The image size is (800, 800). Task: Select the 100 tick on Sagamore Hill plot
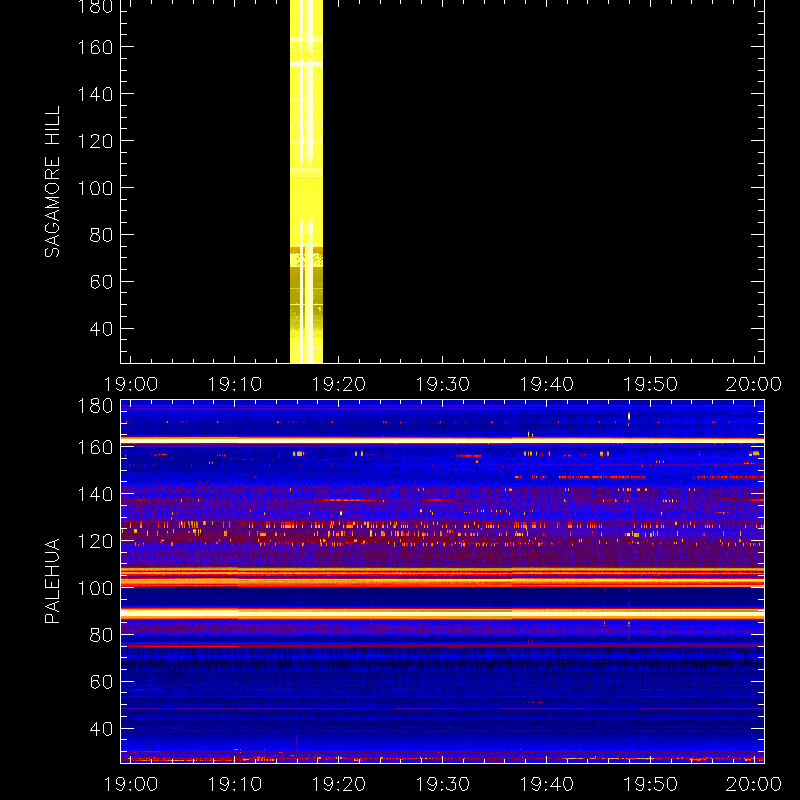(95, 188)
